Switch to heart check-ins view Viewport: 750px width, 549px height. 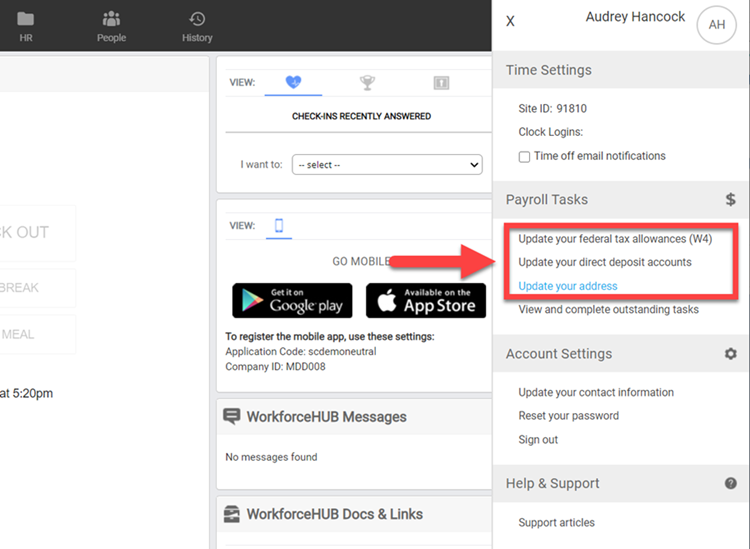pyautogui.click(x=293, y=83)
